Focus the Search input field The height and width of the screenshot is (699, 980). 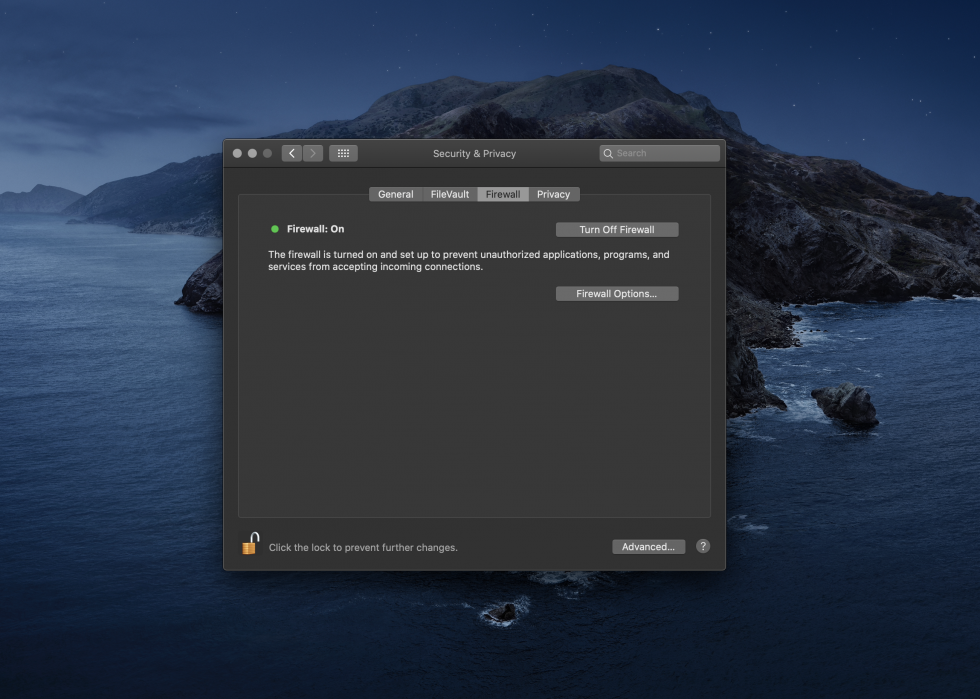click(x=665, y=154)
